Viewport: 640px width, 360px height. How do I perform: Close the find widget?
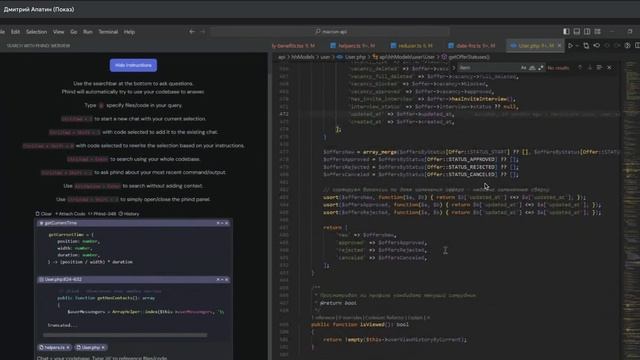[609, 67]
